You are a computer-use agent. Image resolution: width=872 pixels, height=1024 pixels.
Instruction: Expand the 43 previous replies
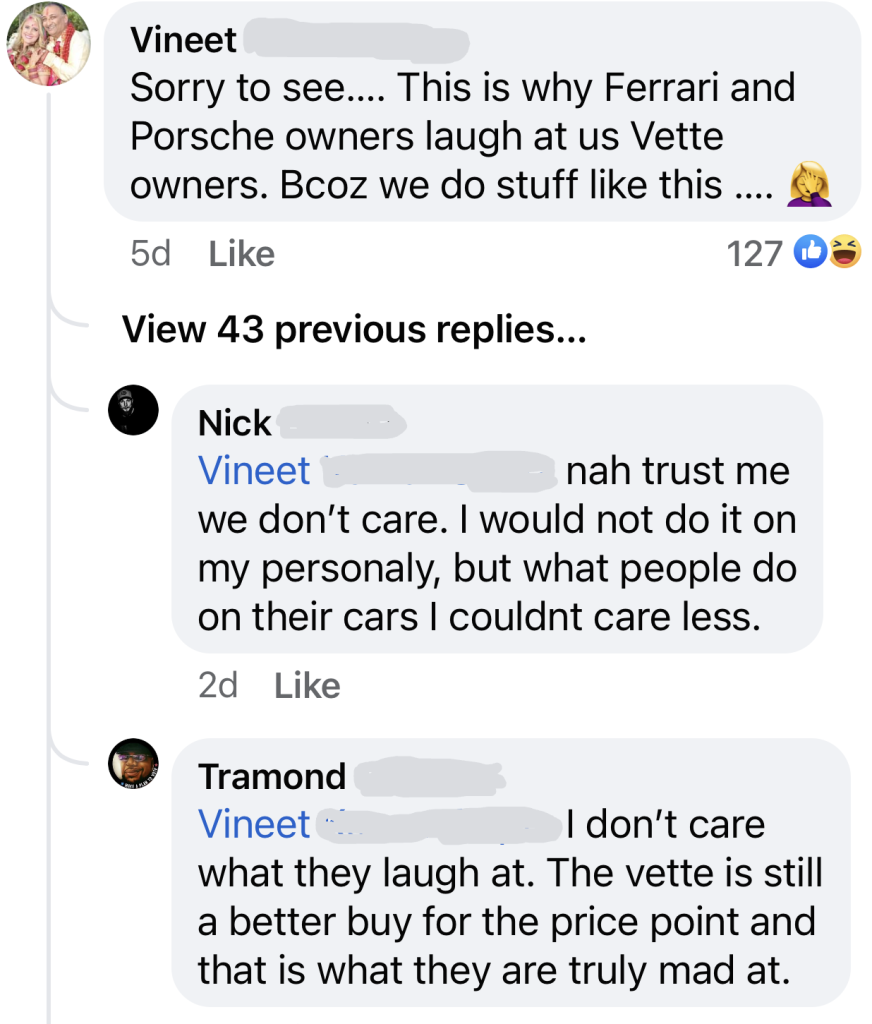pyautogui.click(x=353, y=329)
